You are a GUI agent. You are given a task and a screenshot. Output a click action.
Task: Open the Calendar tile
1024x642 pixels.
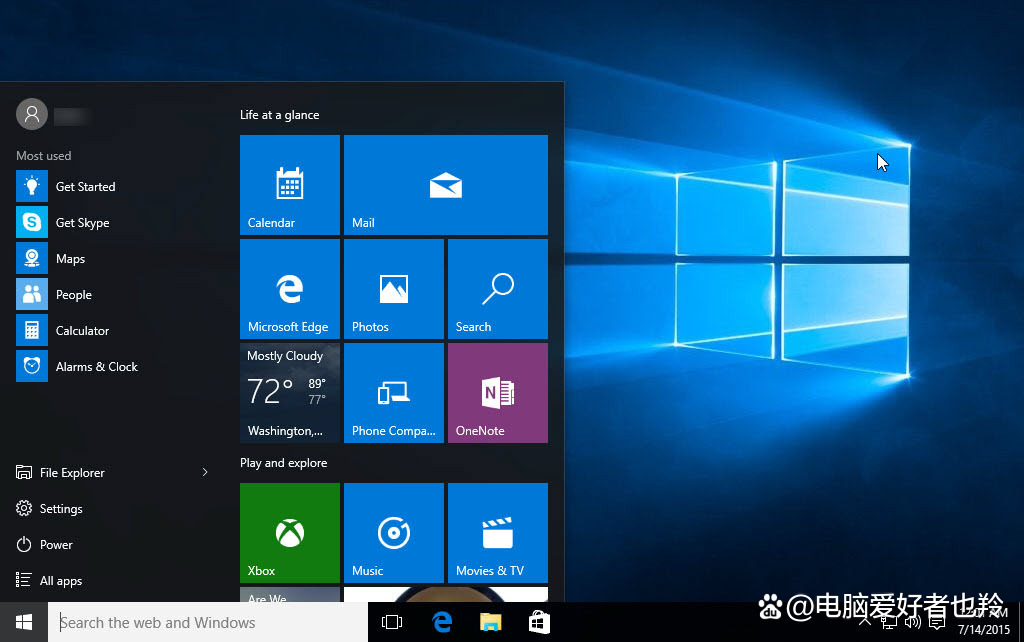tap(290, 185)
